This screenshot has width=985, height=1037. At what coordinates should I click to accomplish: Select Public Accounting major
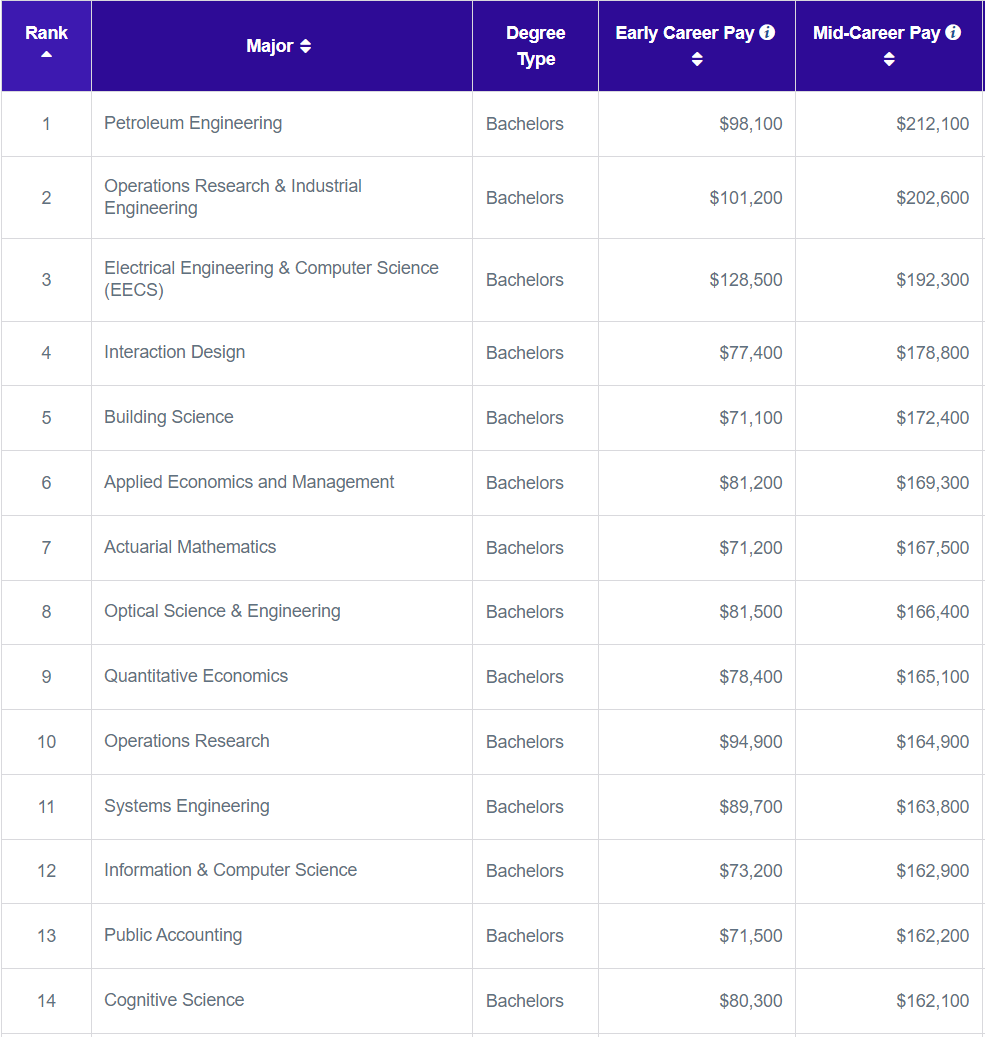173,935
